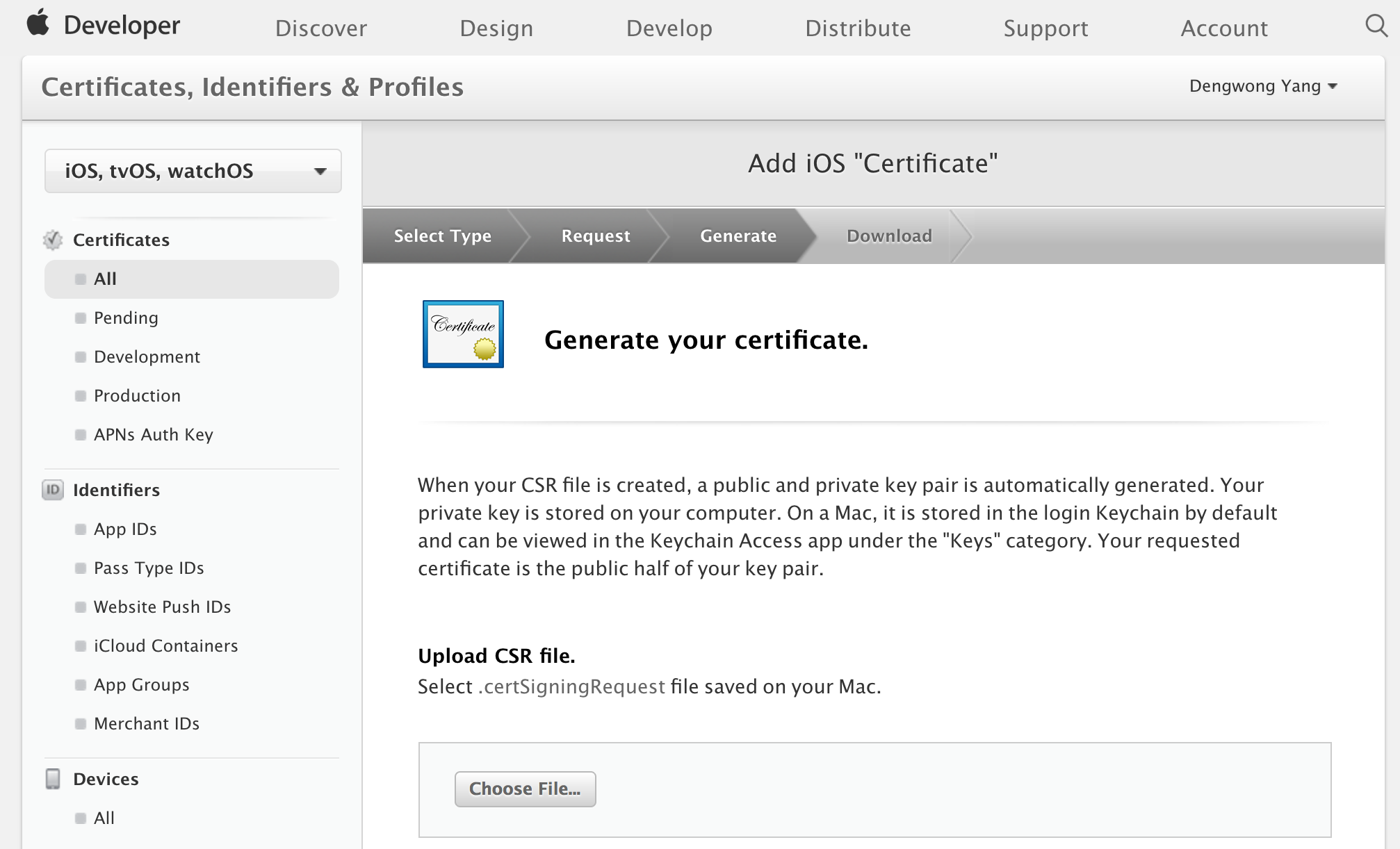The height and width of the screenshot is (849, 1400).
Task: Open the Develop menu
Action: [669, 28]
